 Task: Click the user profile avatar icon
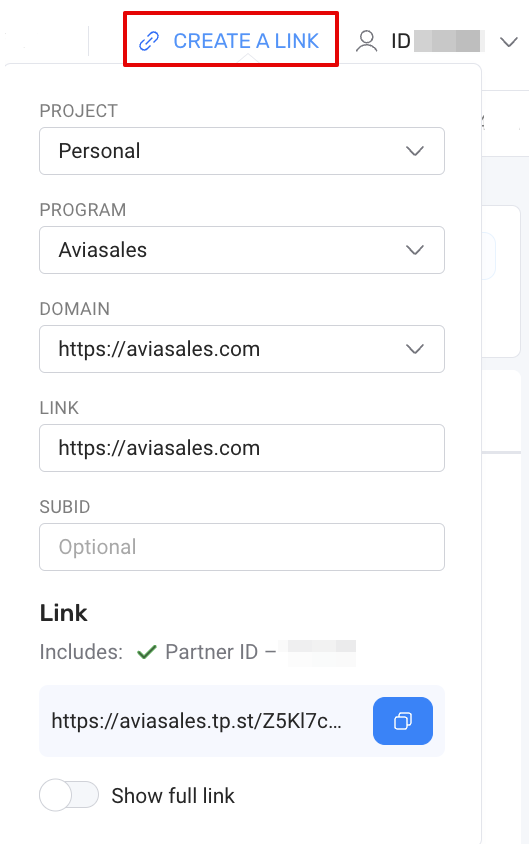point(366,41)
